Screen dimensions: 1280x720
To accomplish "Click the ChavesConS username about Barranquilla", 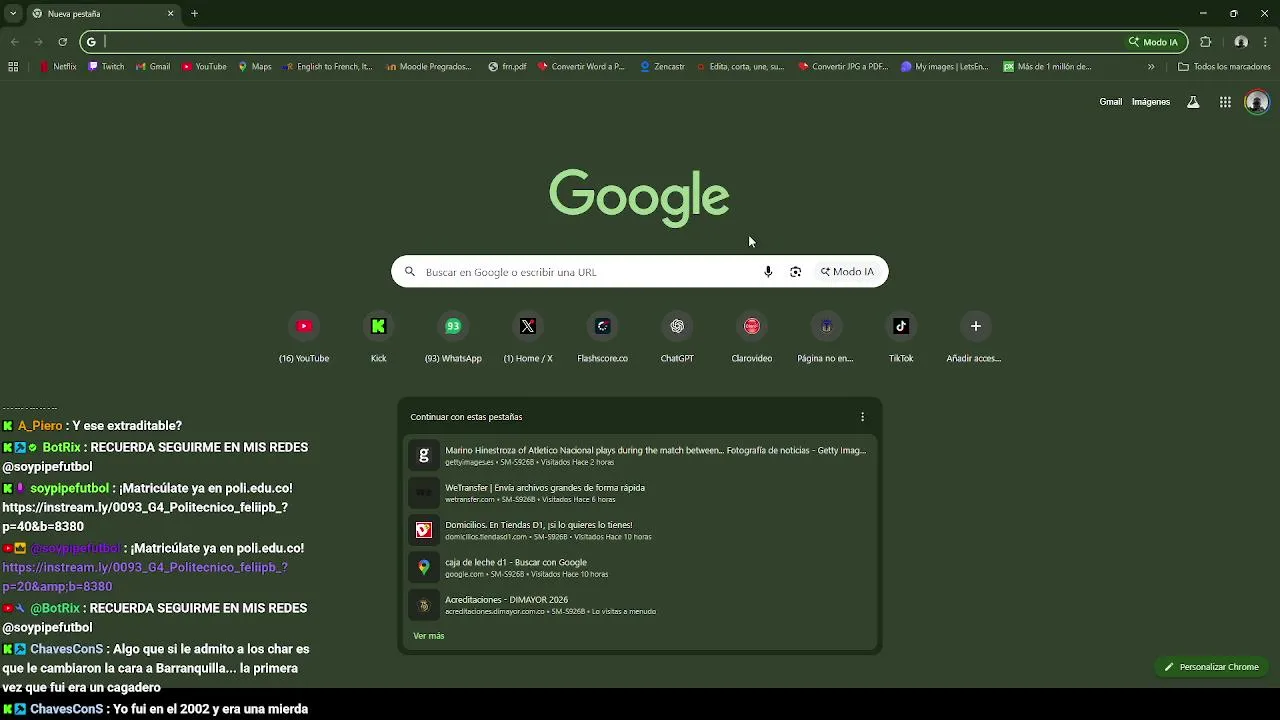I will 66,649.
